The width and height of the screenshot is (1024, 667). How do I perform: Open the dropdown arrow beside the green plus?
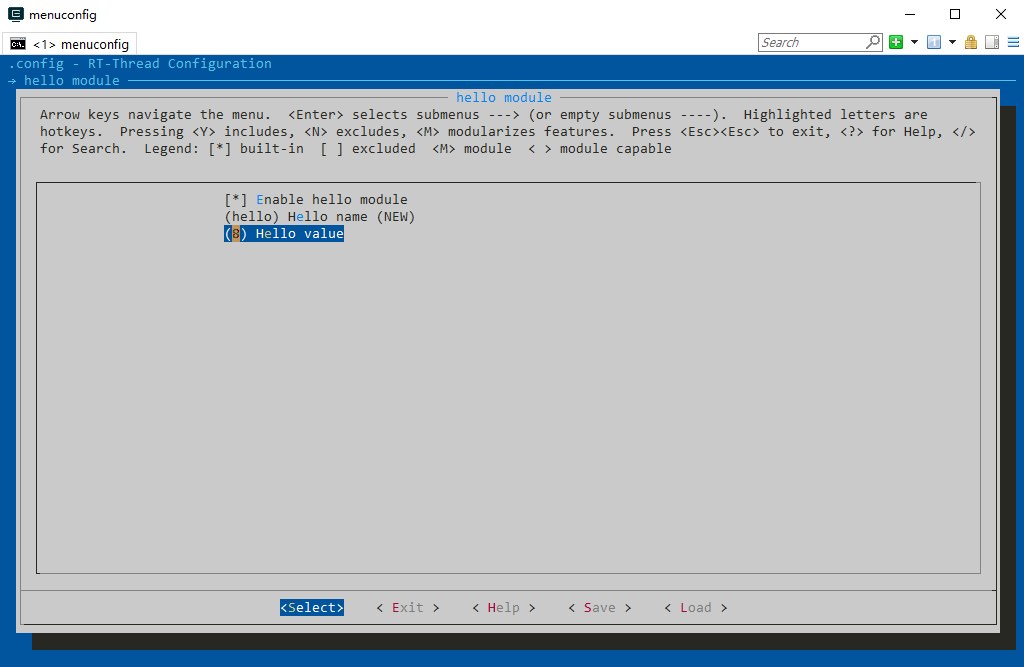coord(914,42)
